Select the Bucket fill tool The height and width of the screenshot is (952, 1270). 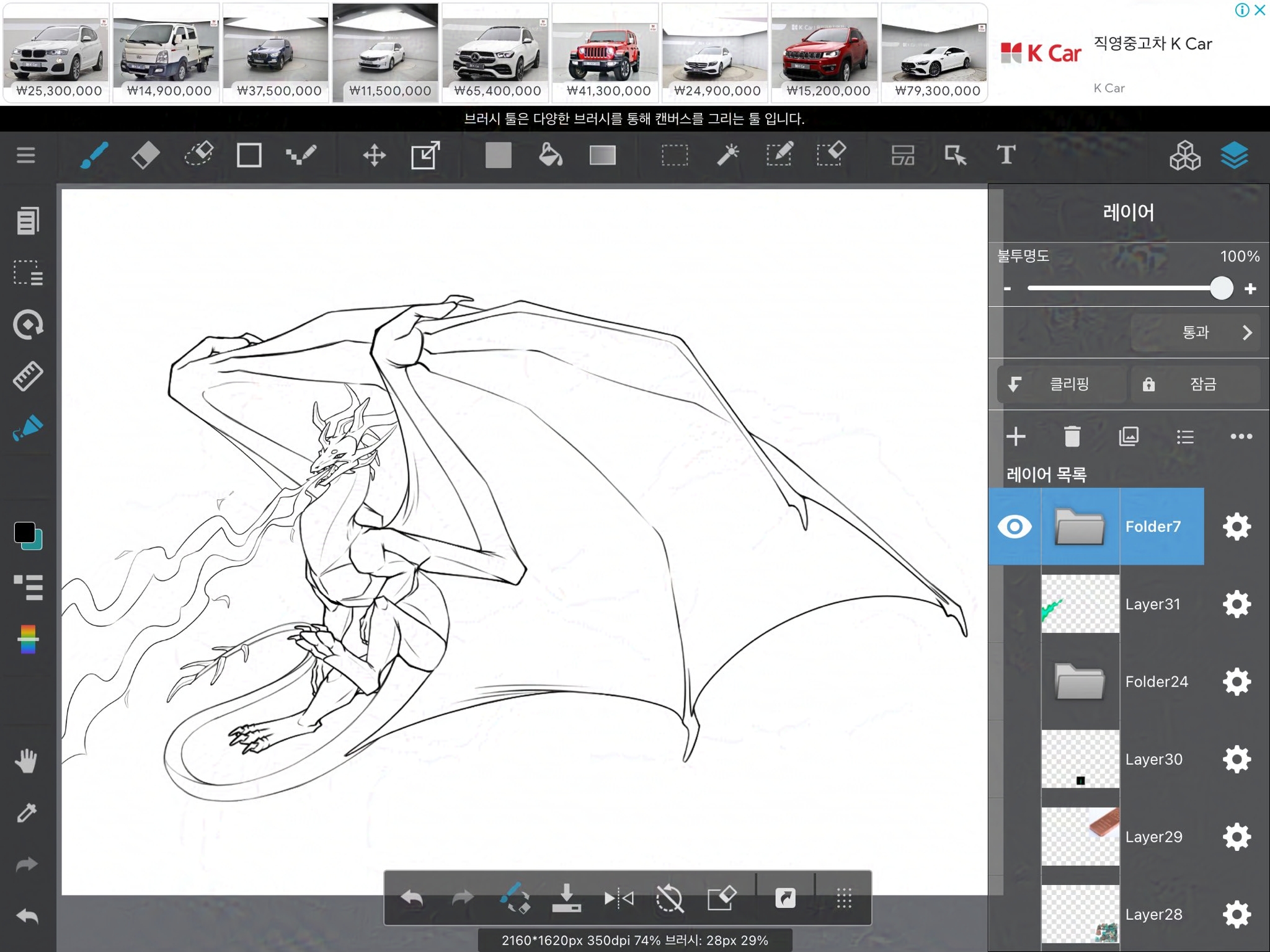(x=550, y=155)
